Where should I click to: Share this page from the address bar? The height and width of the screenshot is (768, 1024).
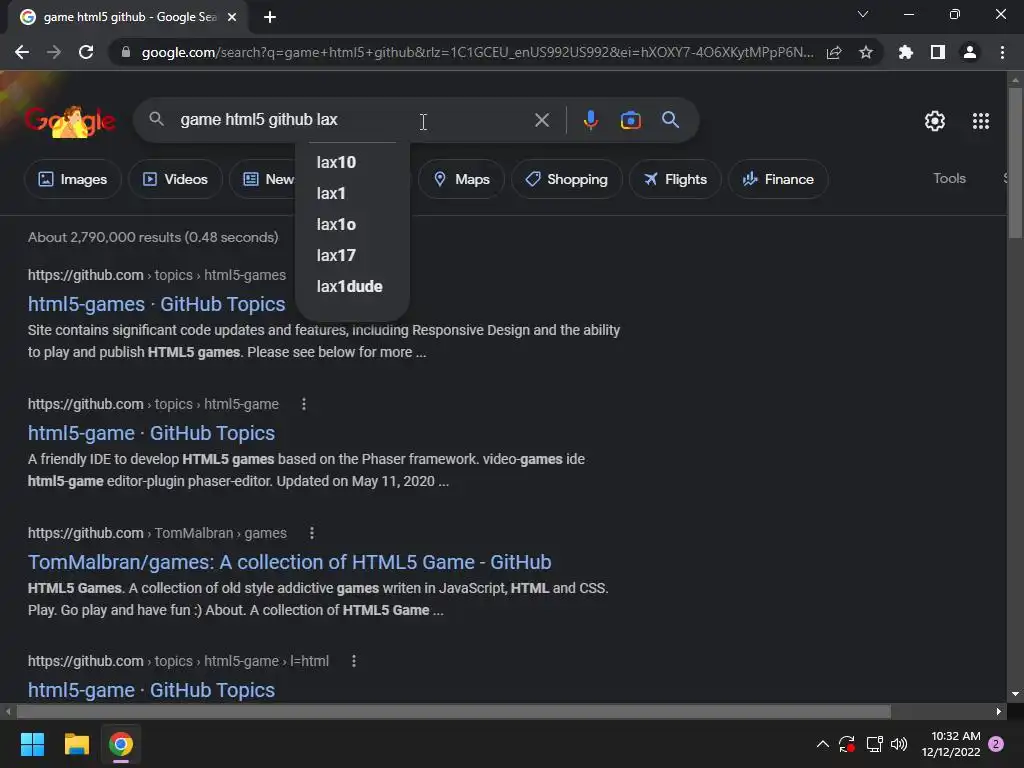pyautogui.click(x=834, y=52)
